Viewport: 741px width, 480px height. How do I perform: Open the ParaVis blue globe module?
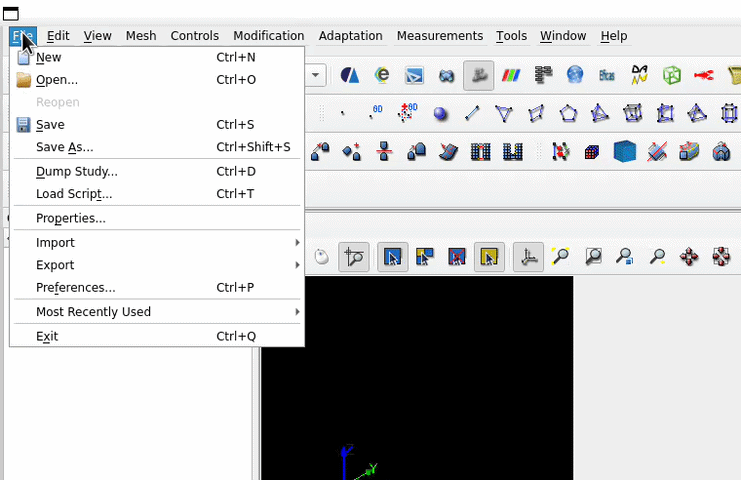(x=575, y=75)
